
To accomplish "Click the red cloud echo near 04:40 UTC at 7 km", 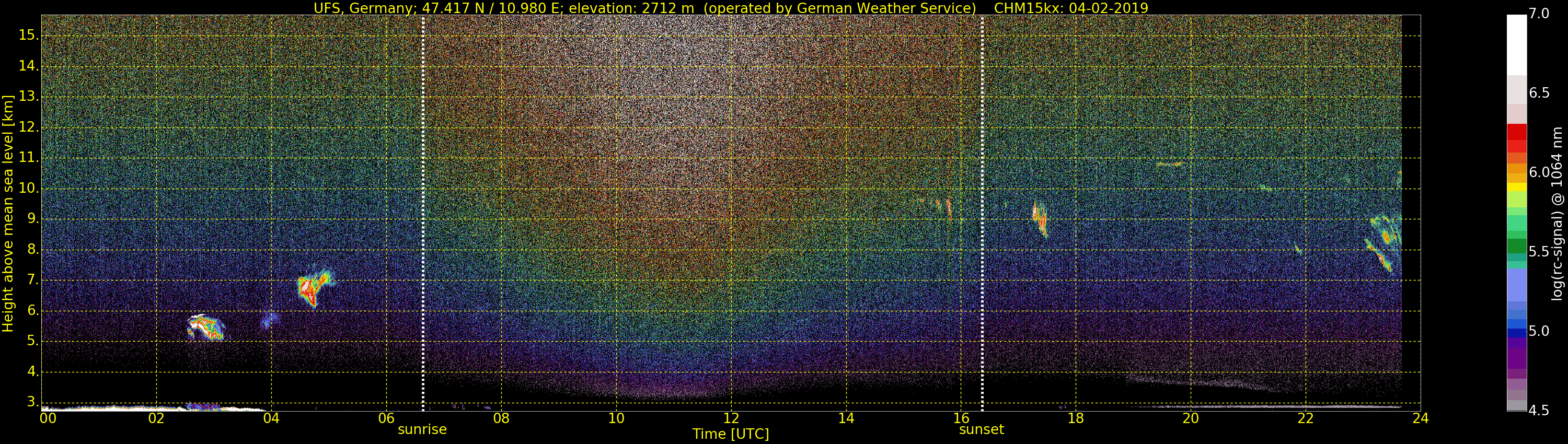I will [x=310, y=289].
